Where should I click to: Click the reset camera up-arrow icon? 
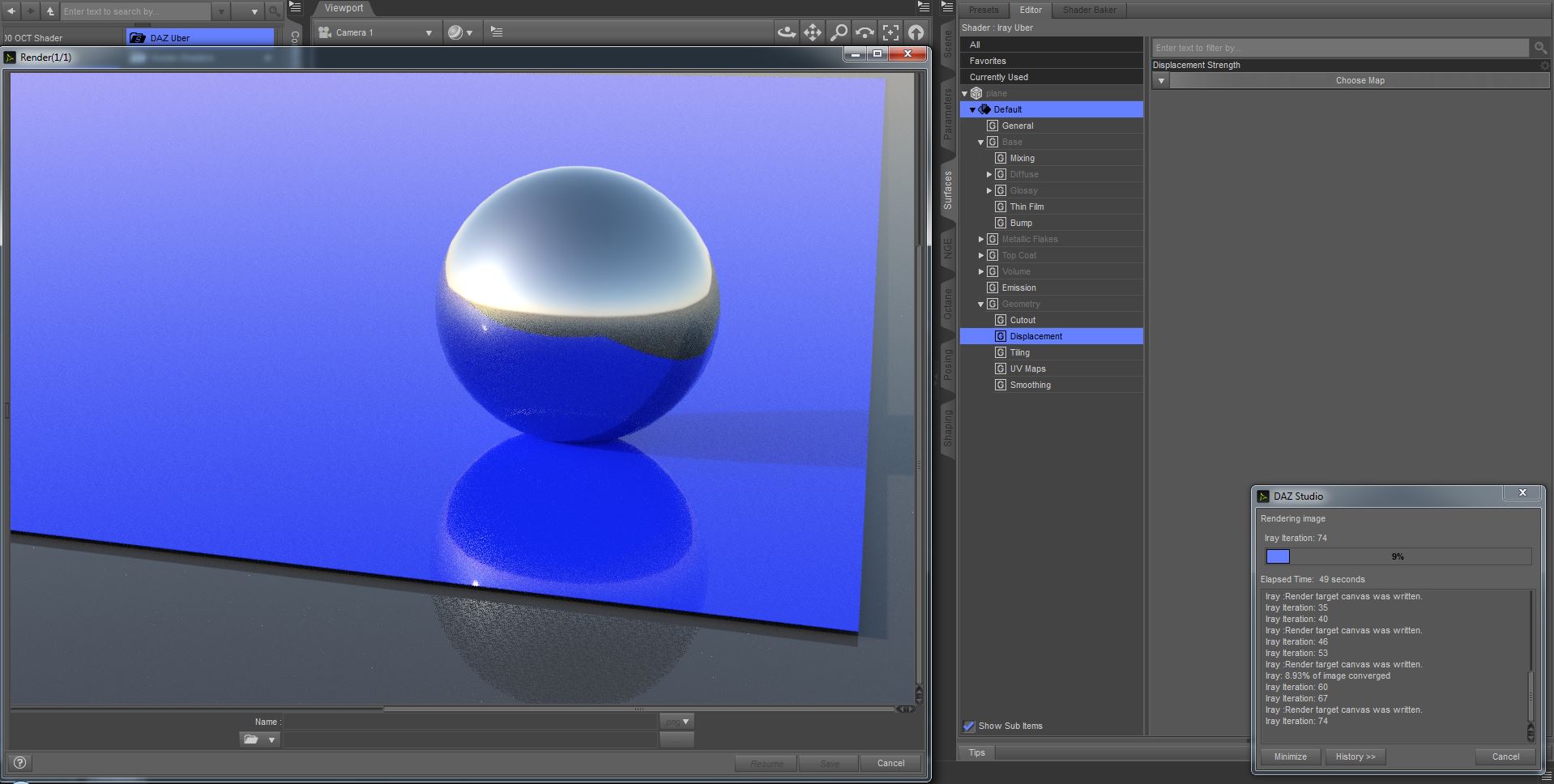coord(916,32)
